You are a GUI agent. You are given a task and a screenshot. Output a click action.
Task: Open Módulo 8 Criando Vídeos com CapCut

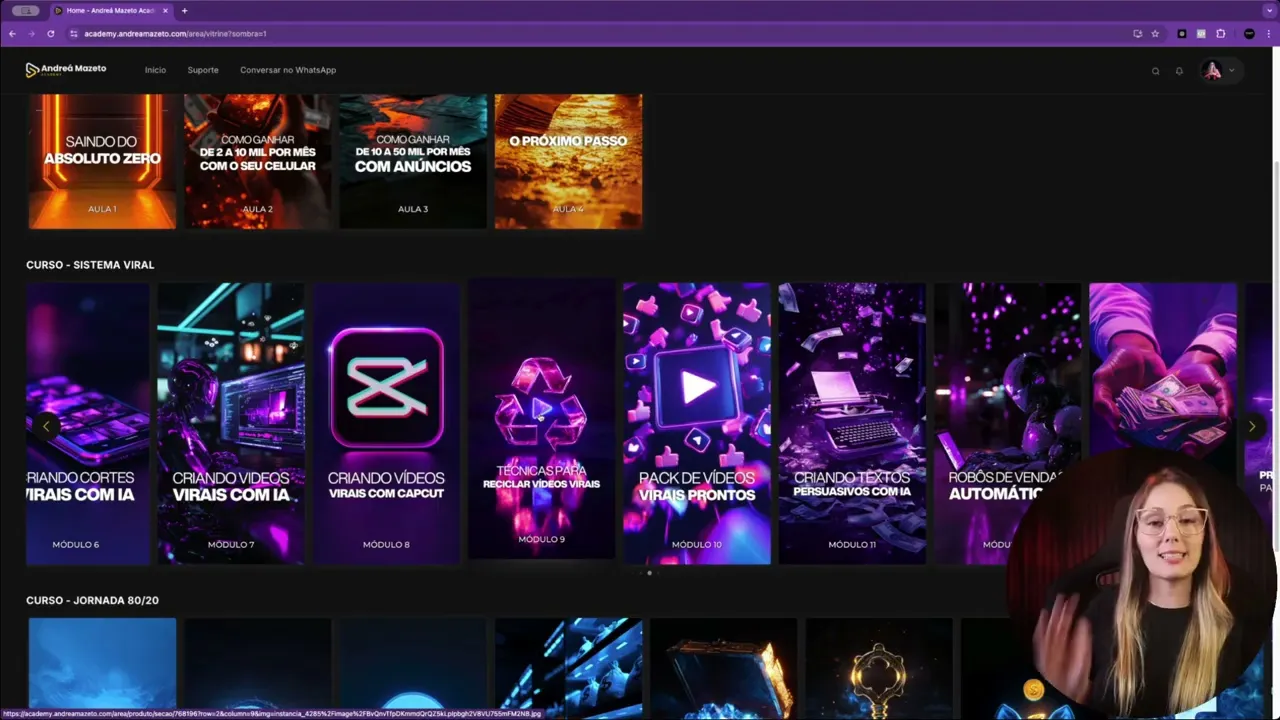pyautogui.click(x=386, y=423)
